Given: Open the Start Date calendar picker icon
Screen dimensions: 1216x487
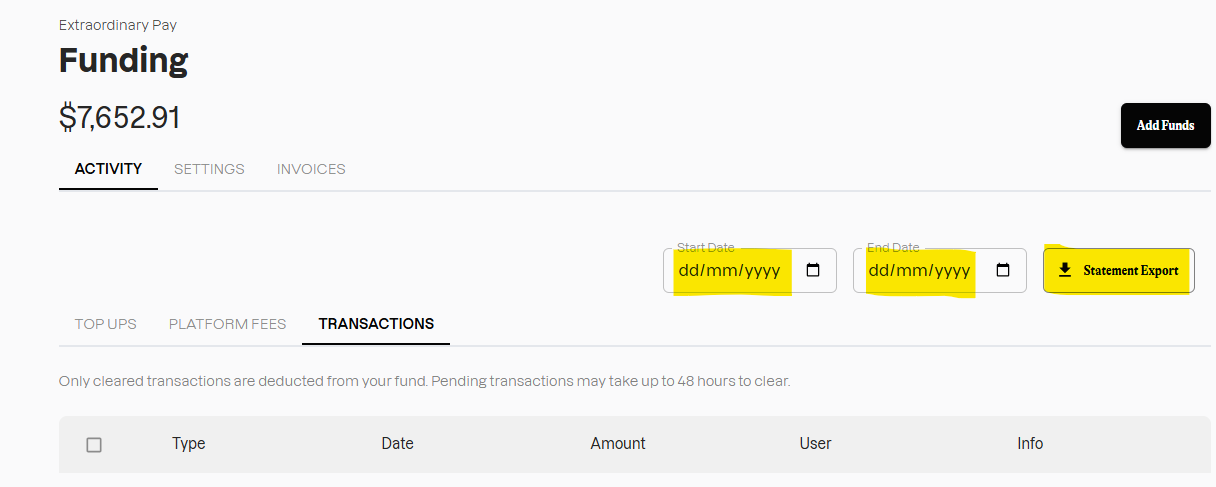Looking at the screenshot, I should (x=813, y=270).
